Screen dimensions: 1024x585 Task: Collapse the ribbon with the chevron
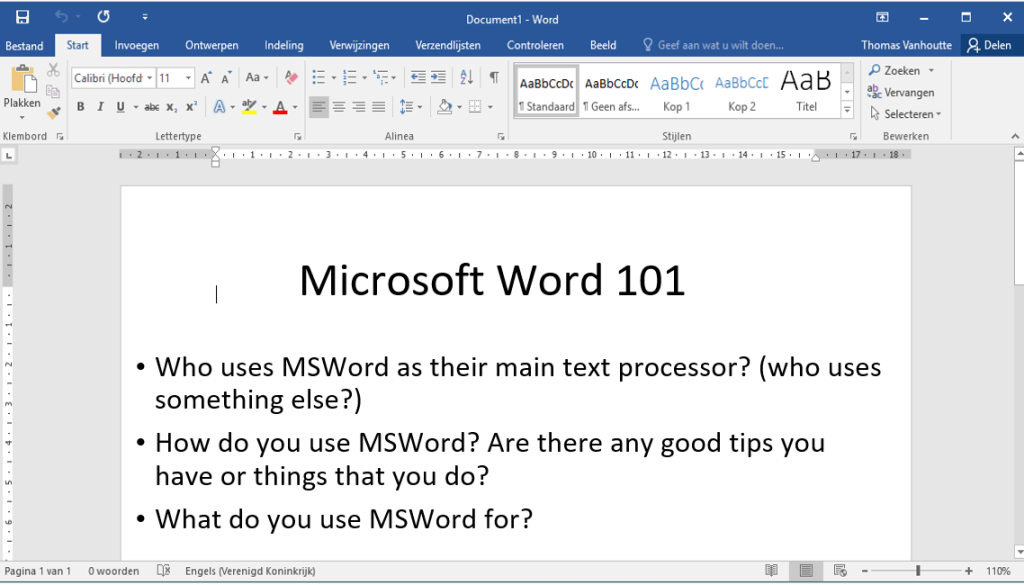point(1015,136)
